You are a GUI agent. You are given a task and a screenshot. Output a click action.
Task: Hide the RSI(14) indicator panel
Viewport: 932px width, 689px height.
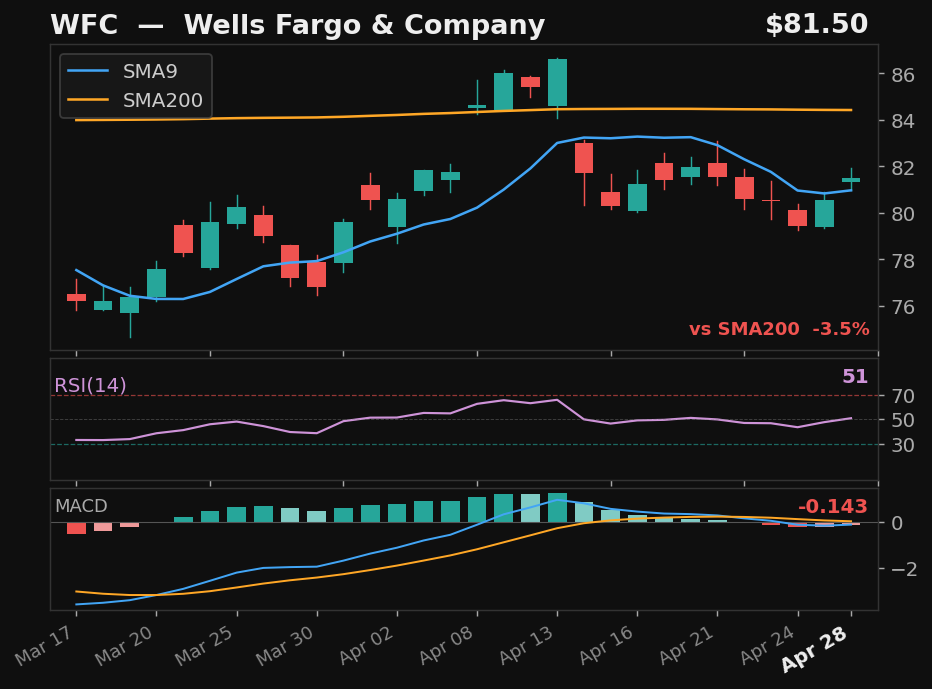[x=90, y=383]
